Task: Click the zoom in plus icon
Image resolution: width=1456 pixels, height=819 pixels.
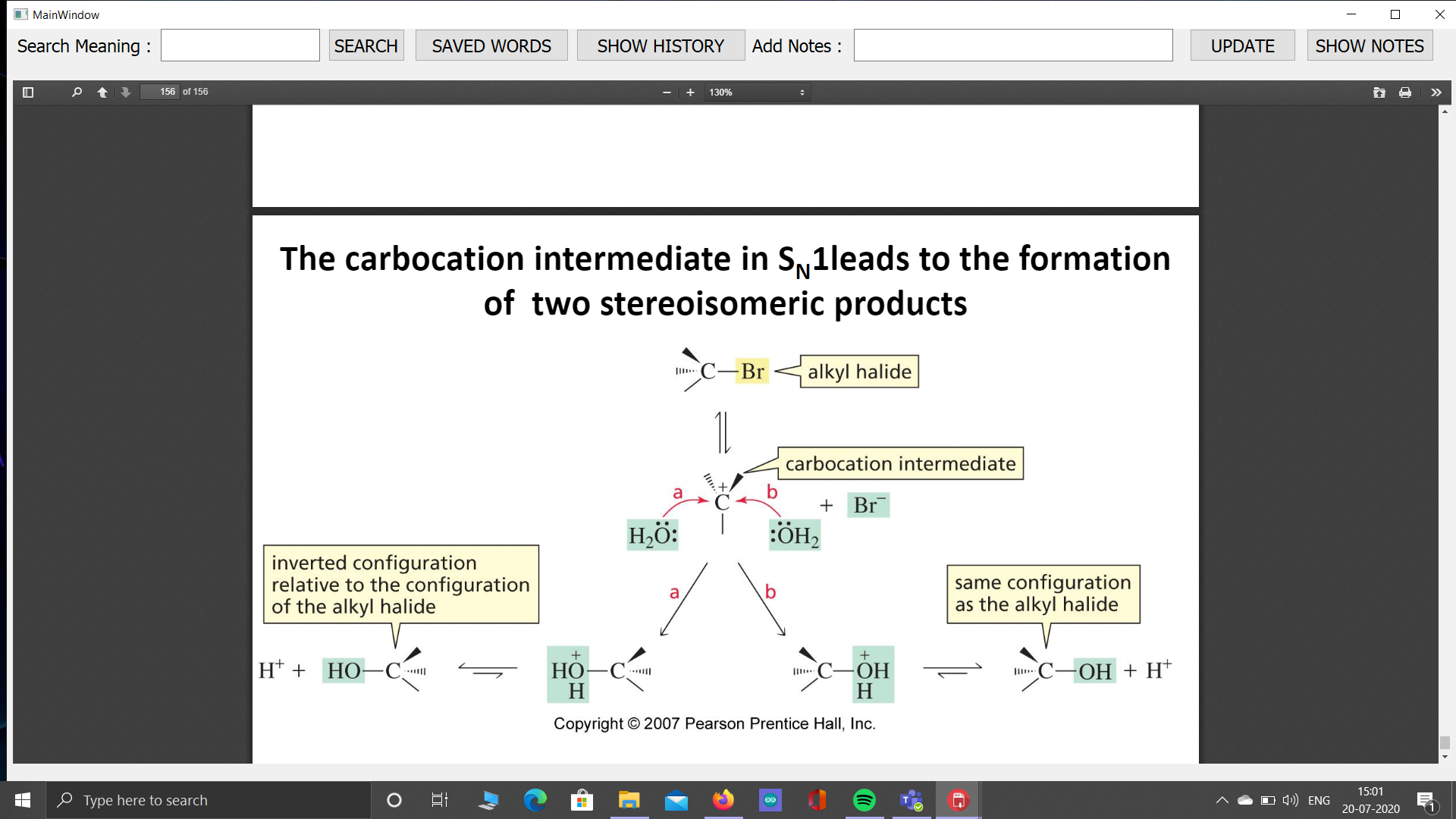Action: [690, 93]
